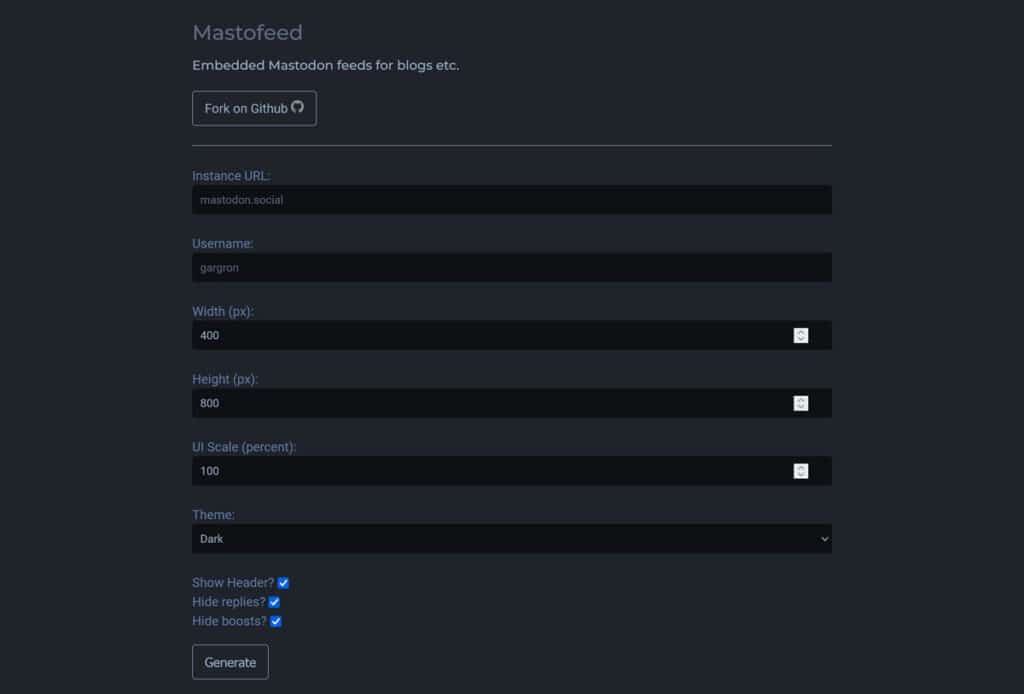The height and width of the screenshot is (694, 1024).
Task: Uncheck the Hide boosts option
Action: (x=276, y=620)
